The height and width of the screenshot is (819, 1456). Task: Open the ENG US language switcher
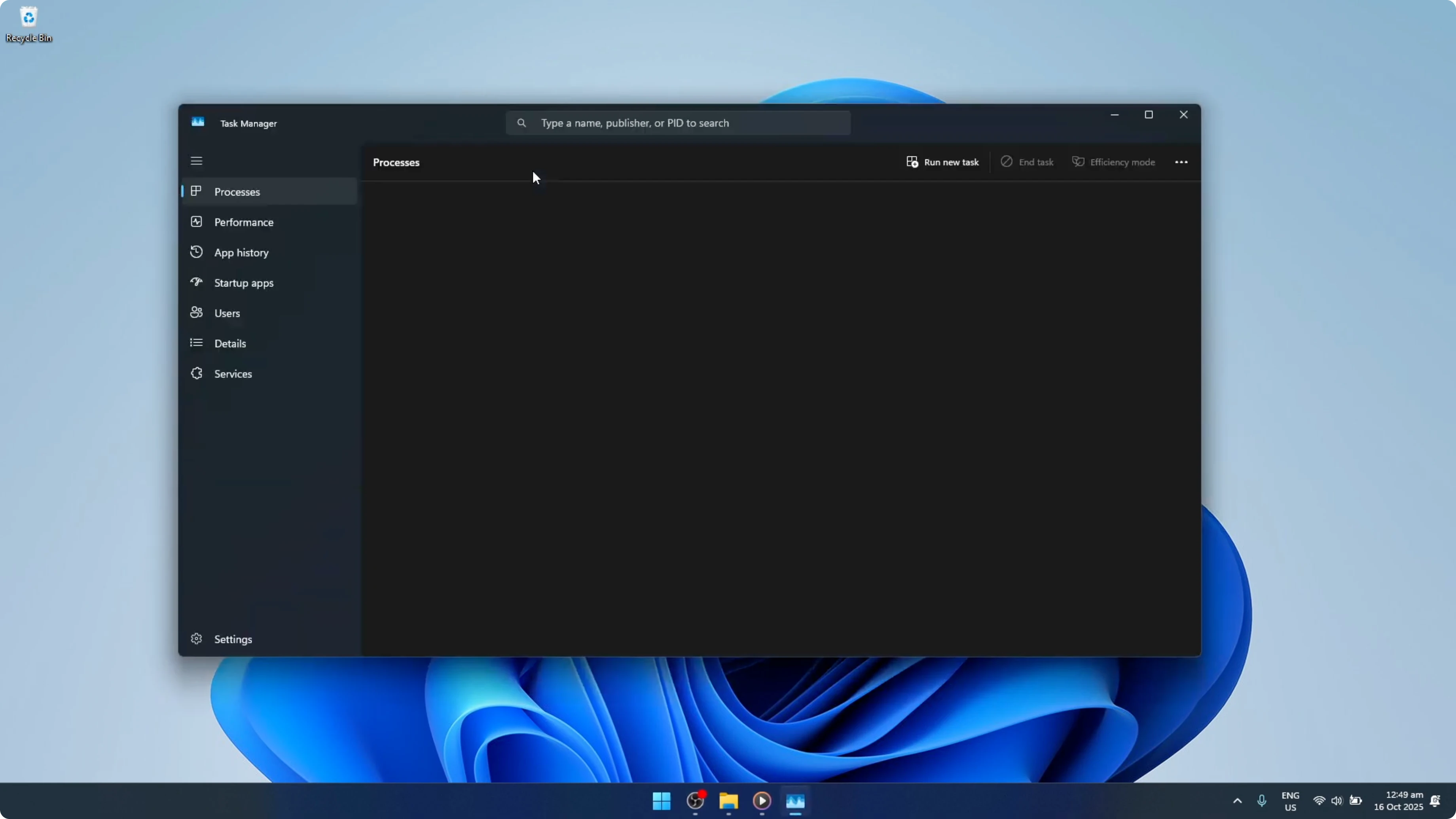coord(1290,802)
